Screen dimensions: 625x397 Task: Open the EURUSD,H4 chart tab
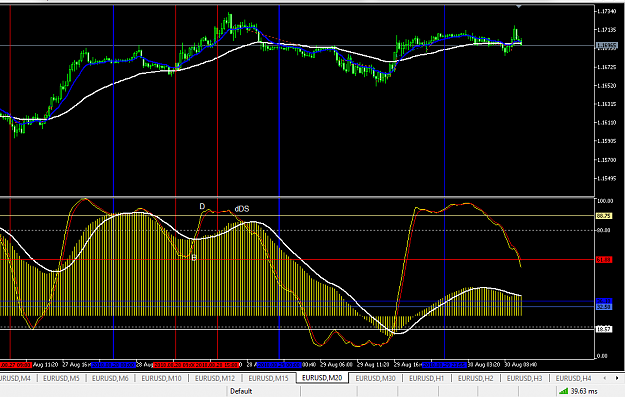click(573, 378)
